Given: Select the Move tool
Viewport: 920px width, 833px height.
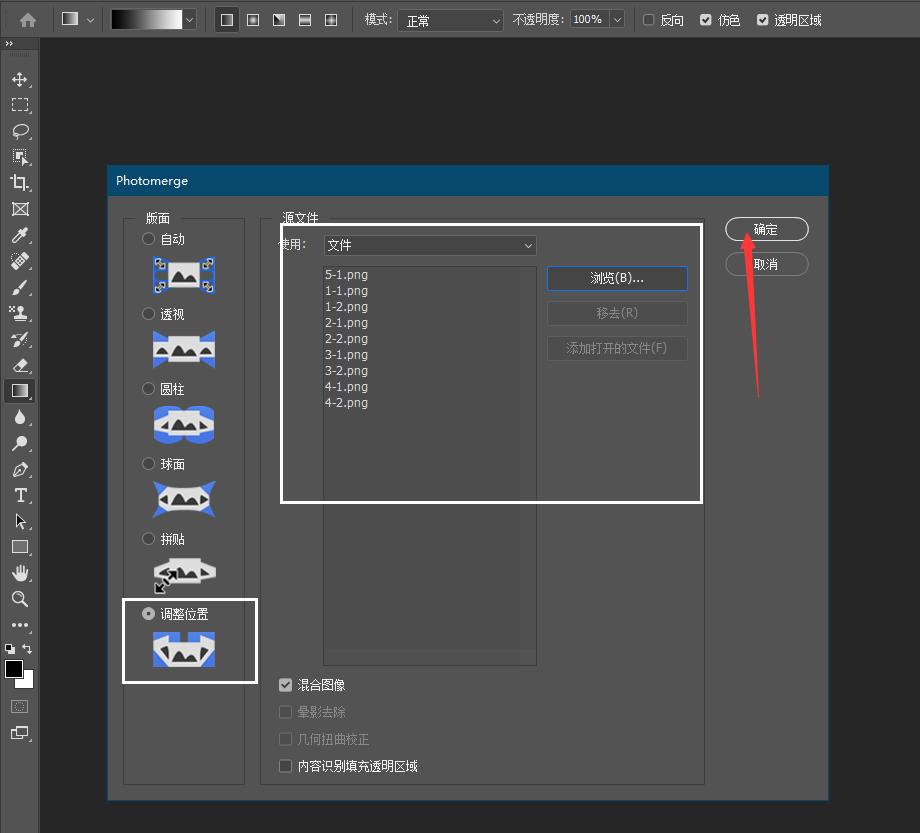Looking at the screenshot, I should [19, 79].
